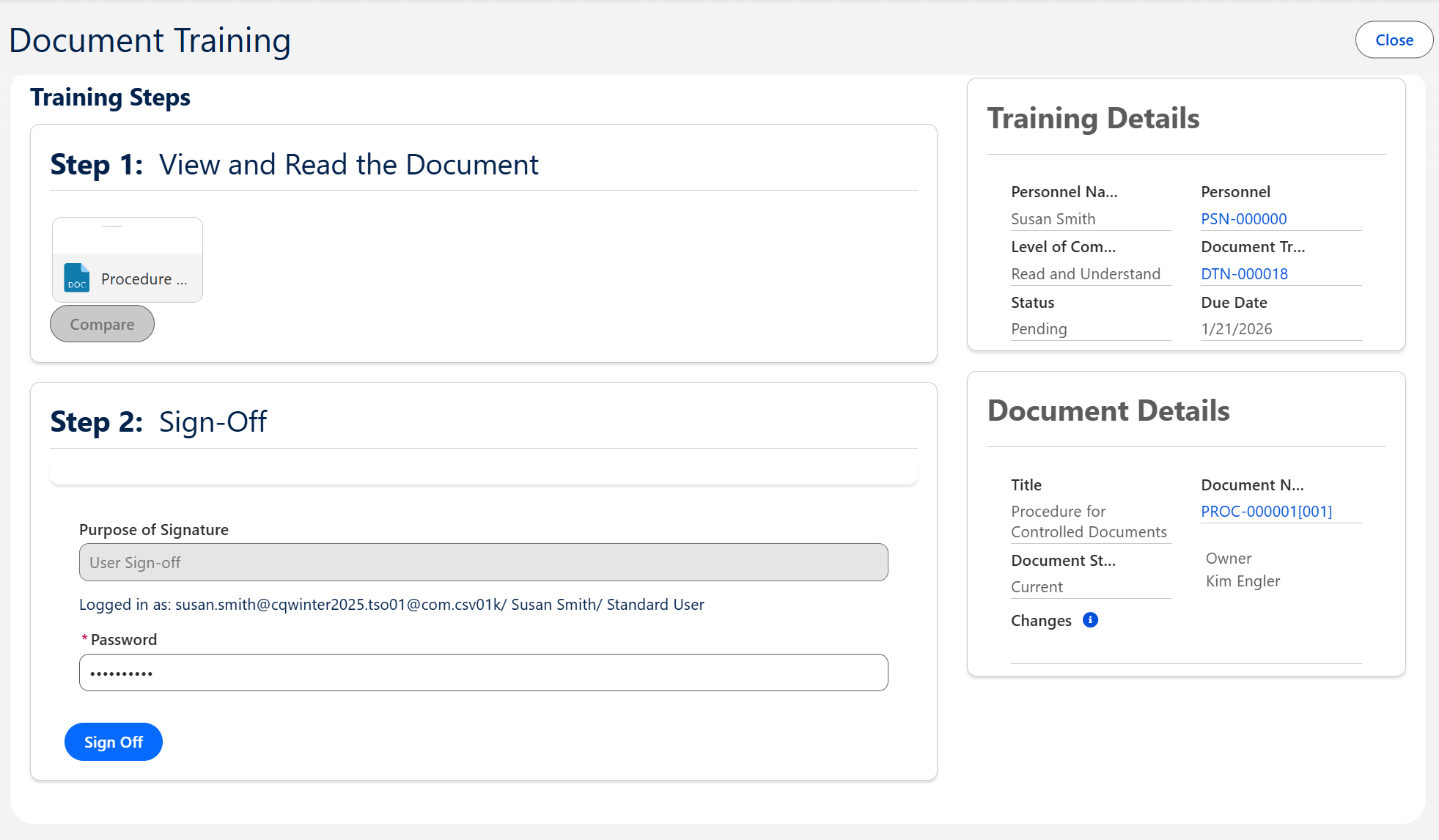Click the Purpose of Signature field
Viewport: 1439px width, 840px height.
(483, 563)
